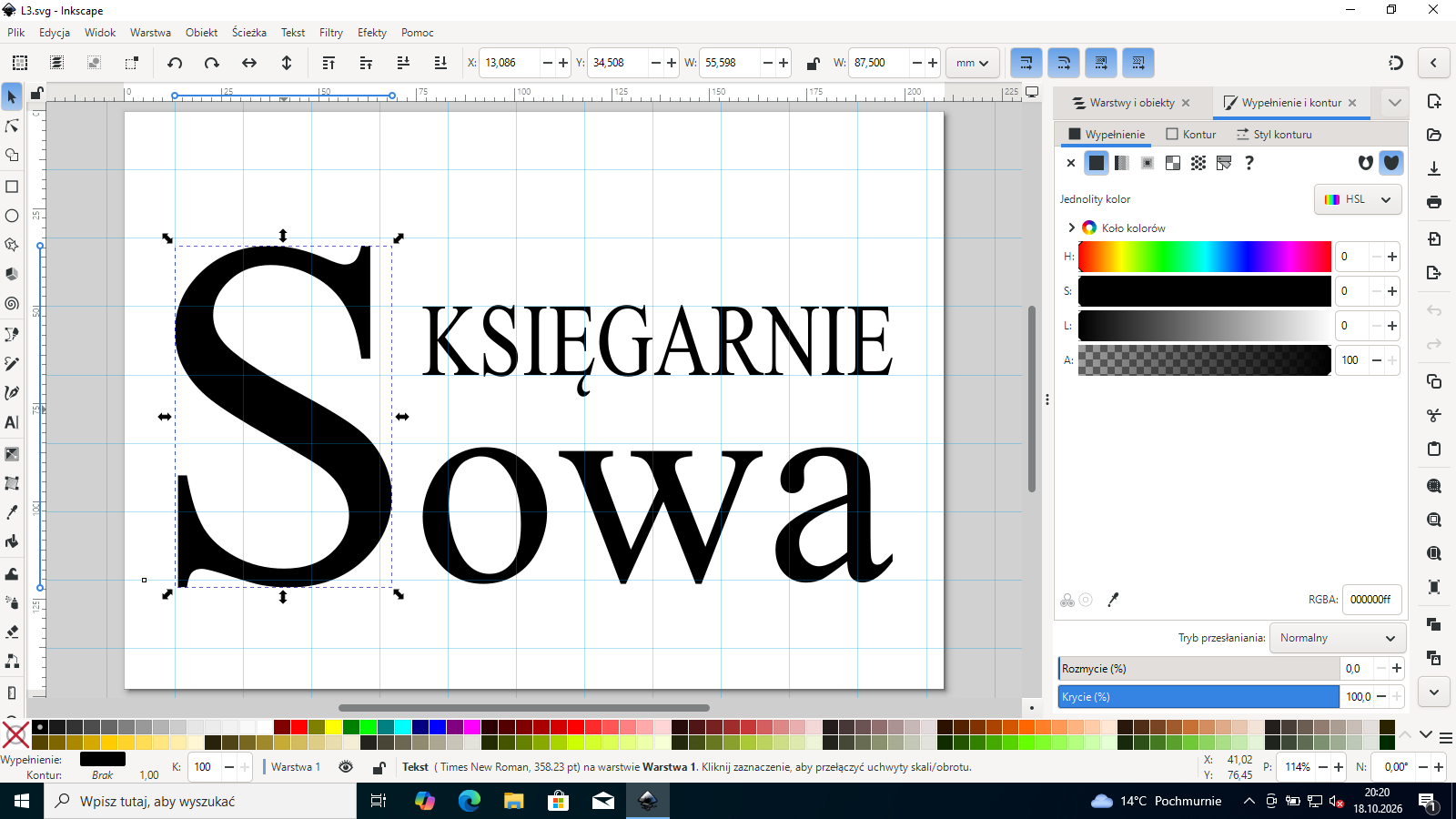Select the Spiral tool
1456x819 pixels.
click(12, 304)
